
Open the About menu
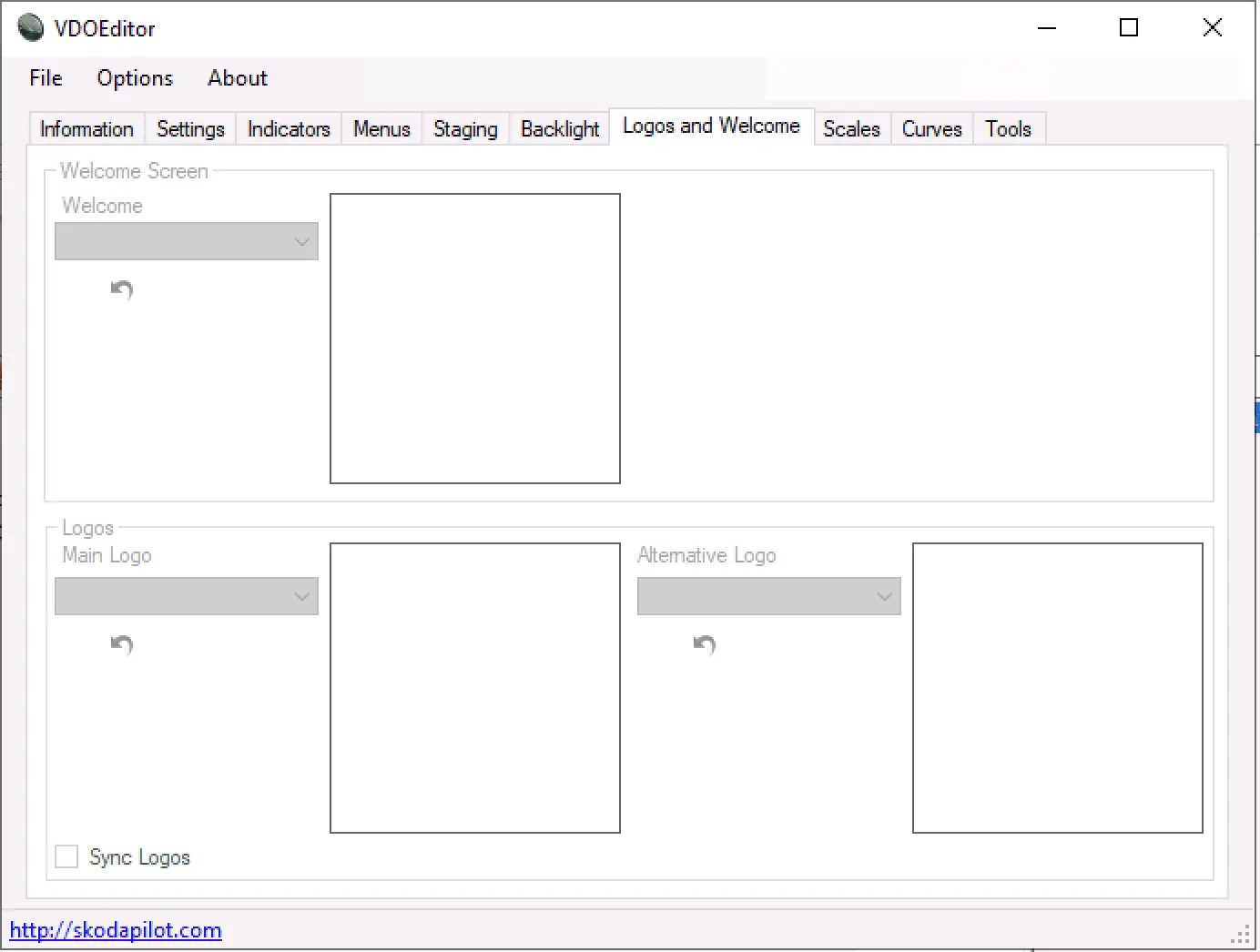click(x=238, y=78)
